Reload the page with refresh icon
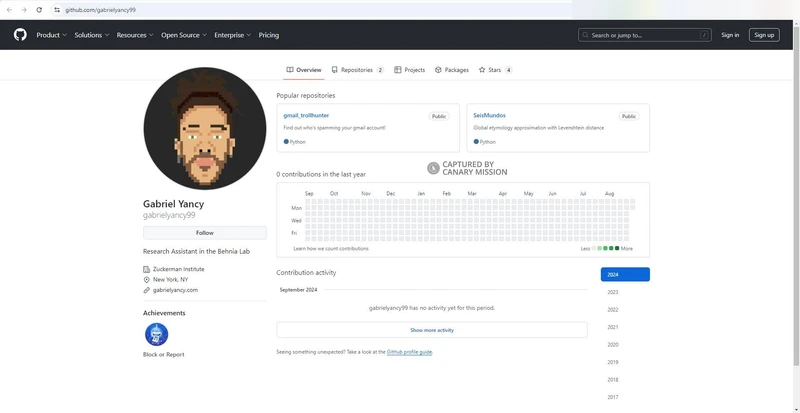This screenshot has height=413, width=800. [x=39, y=9]
